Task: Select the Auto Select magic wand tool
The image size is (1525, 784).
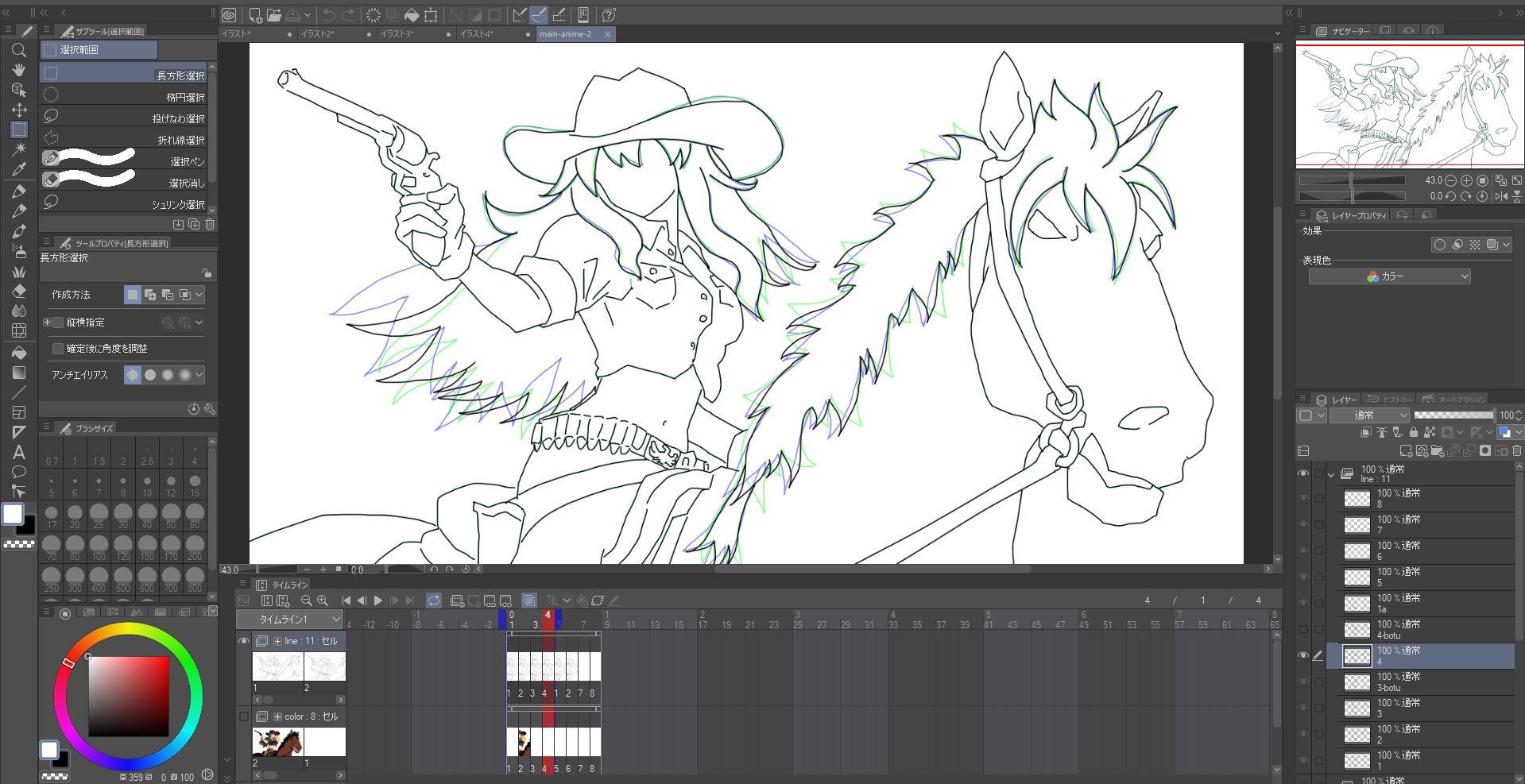Action: click(19, 149)
